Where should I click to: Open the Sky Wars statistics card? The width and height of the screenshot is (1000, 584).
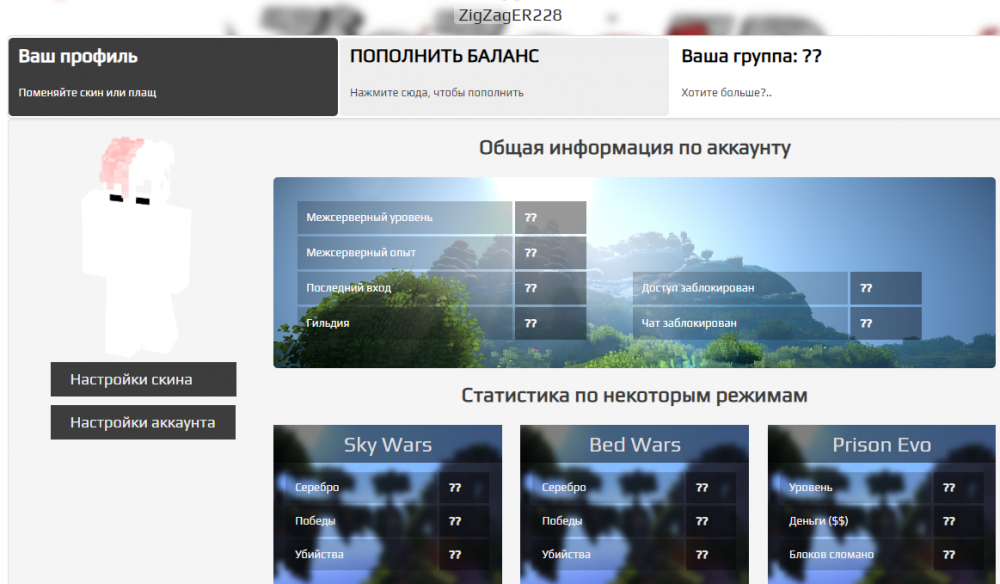[387, 444]
